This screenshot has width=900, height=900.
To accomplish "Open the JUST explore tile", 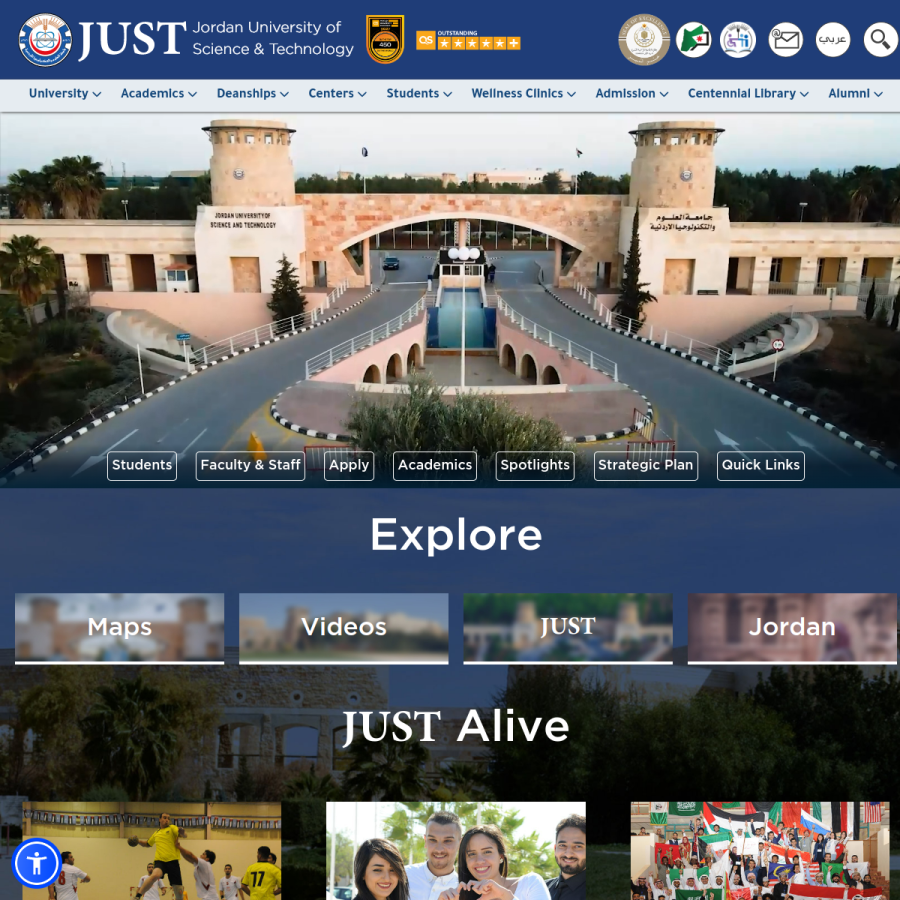I will [568, 628].
